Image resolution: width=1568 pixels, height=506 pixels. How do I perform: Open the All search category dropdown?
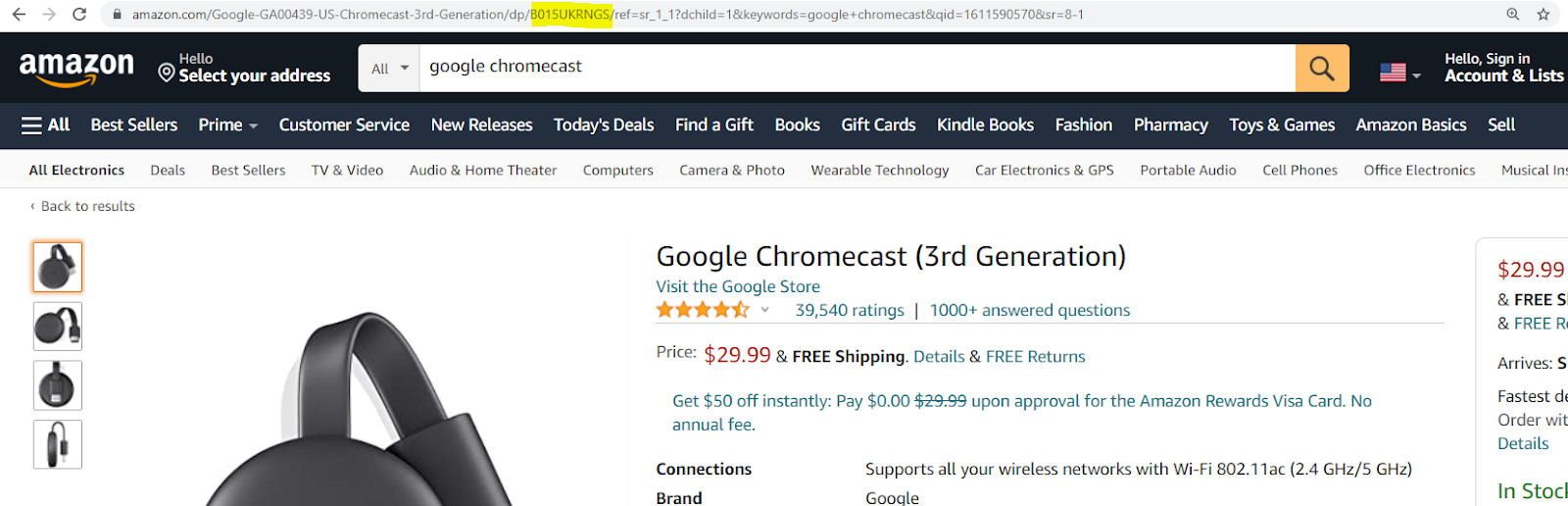point(389,69)
